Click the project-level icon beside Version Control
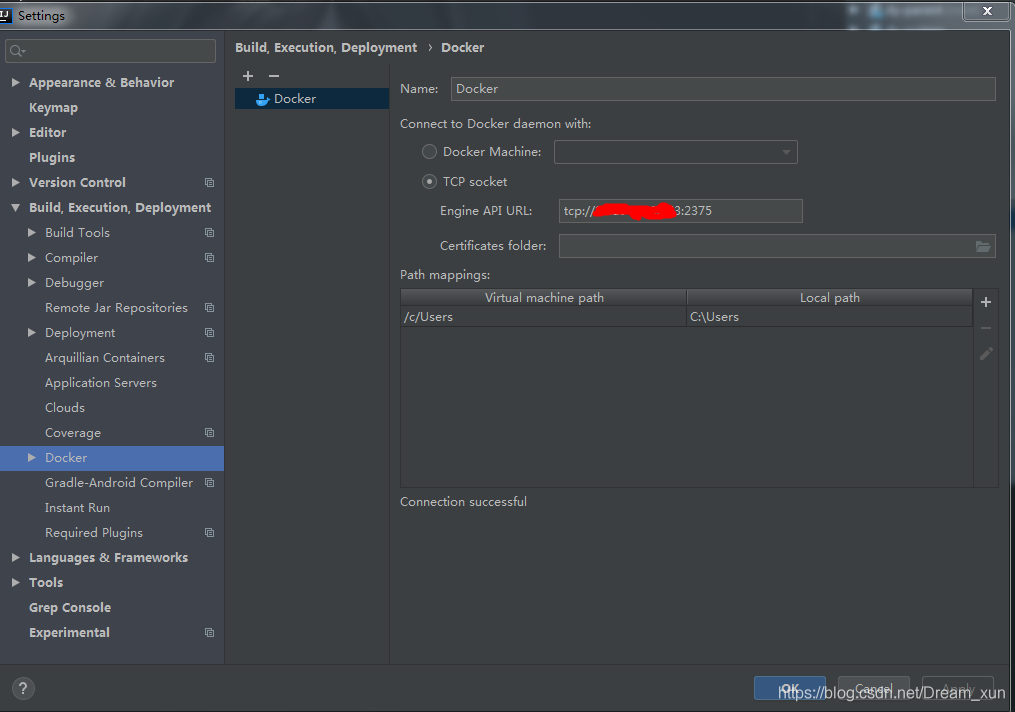This screenshot has width=1015, height=712. 209,183
